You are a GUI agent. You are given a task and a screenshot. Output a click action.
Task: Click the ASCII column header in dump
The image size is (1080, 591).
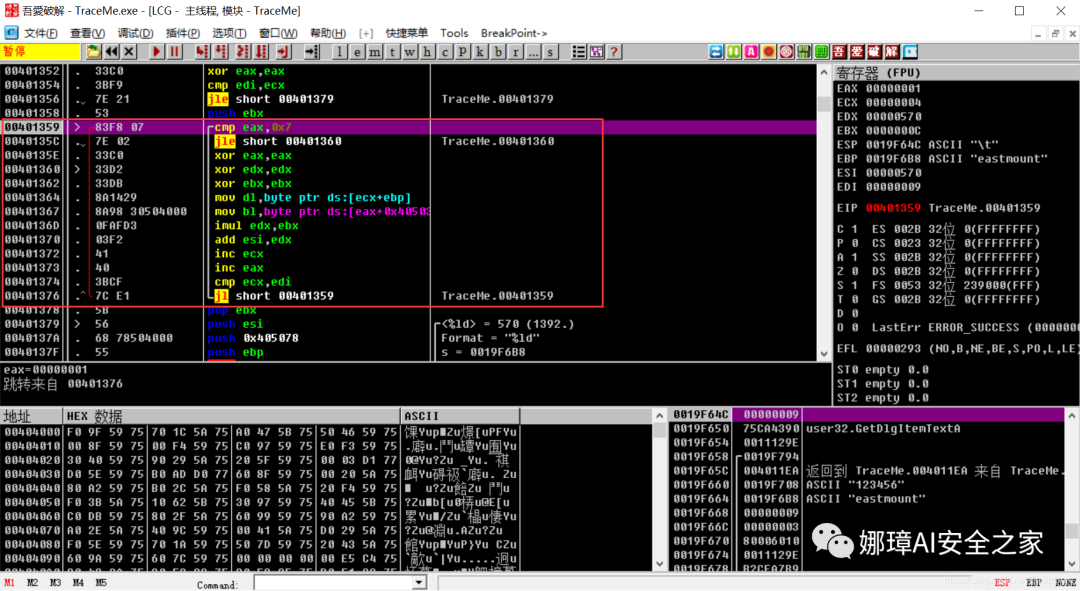point(460,416)
